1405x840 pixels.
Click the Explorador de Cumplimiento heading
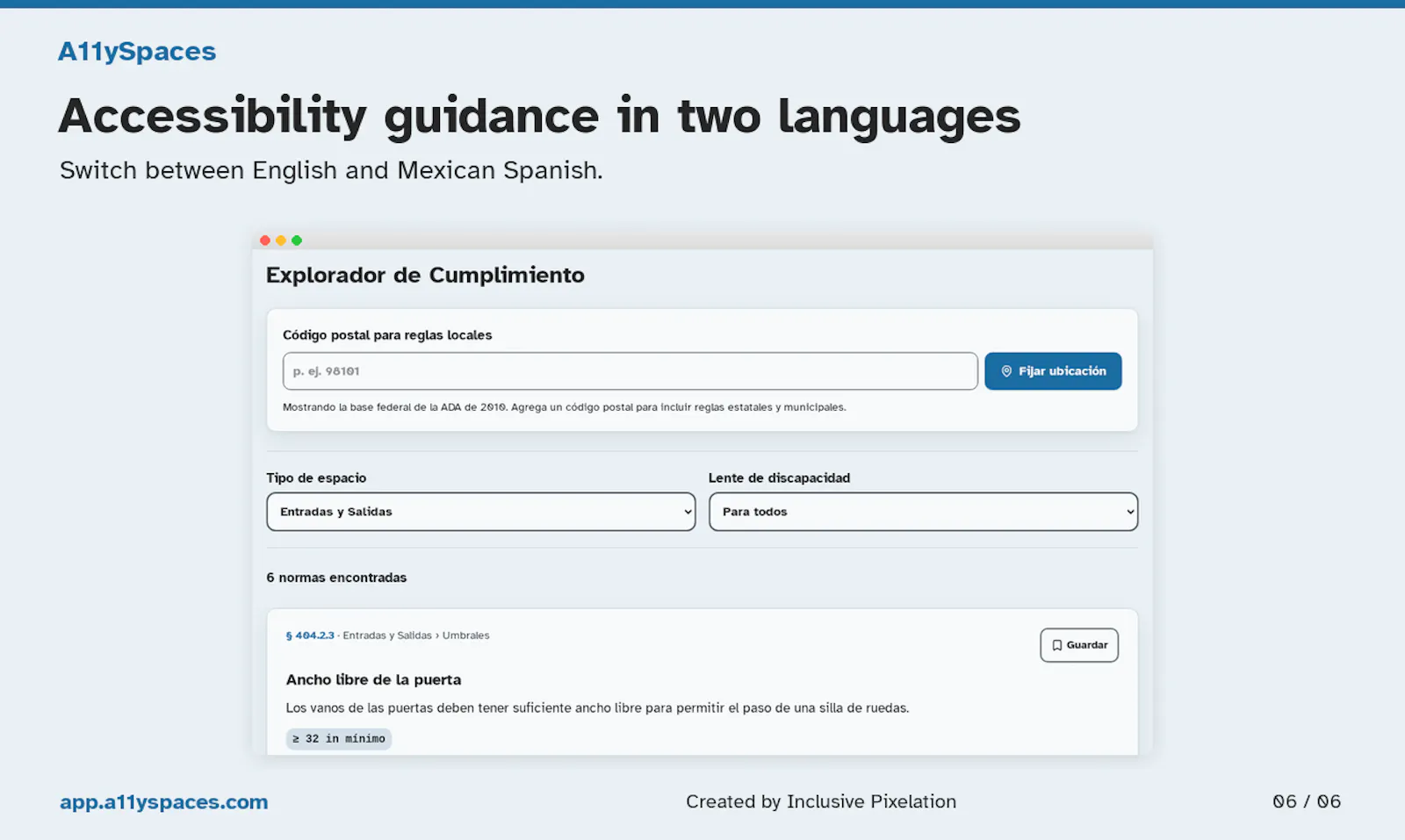[x=425, y=275]
